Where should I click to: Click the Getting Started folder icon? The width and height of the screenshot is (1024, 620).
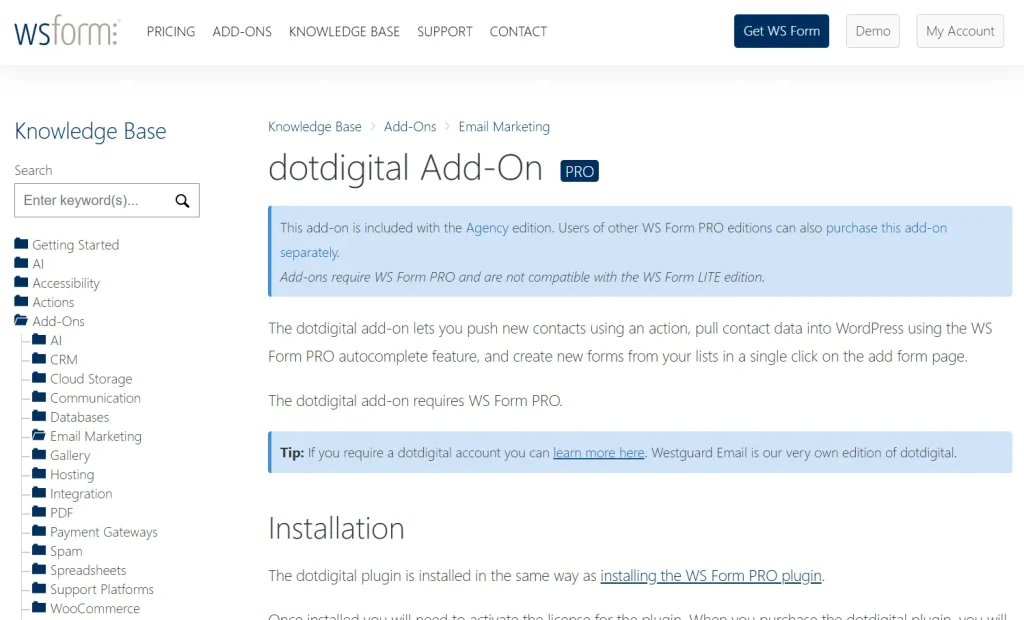(x=22, y=244)
